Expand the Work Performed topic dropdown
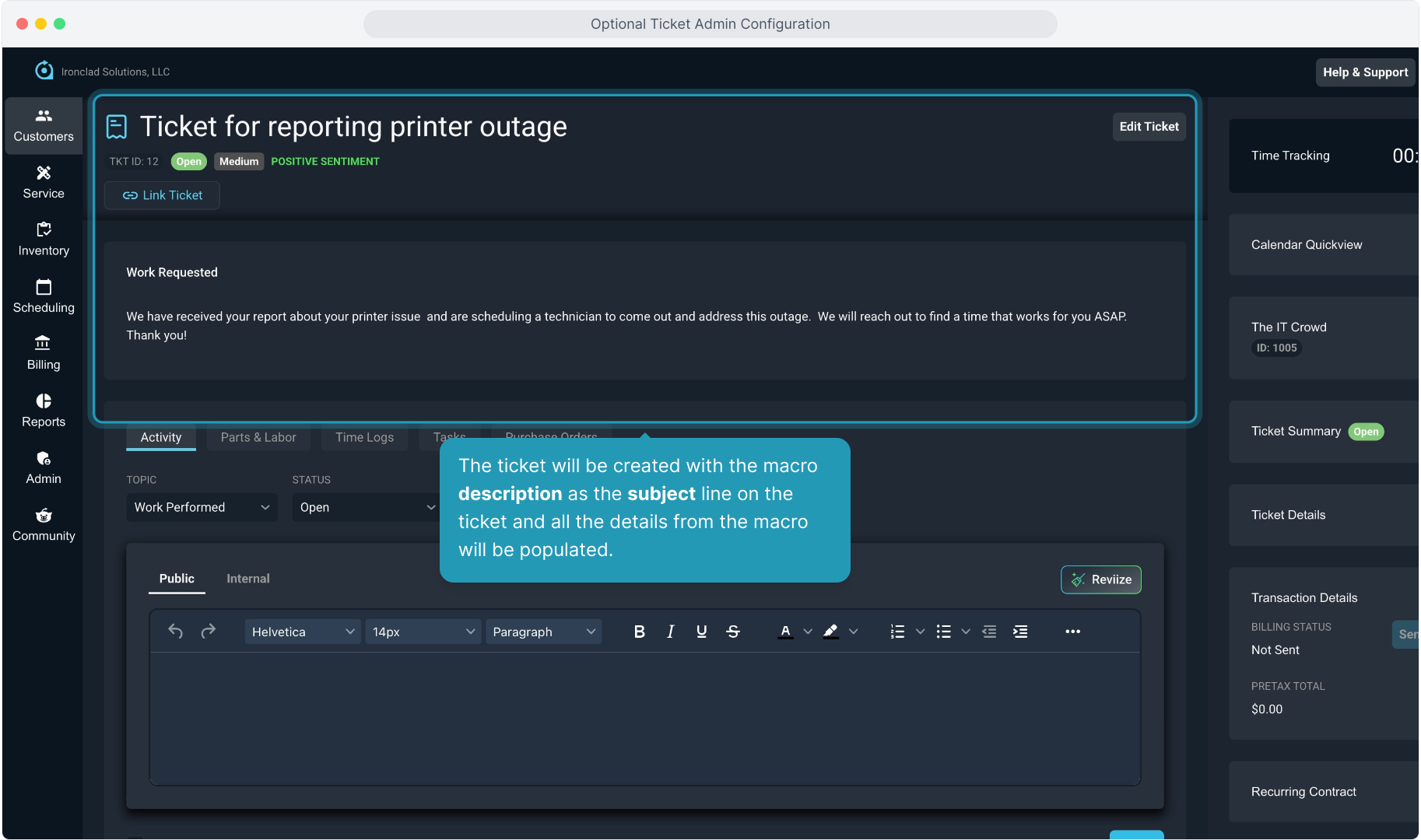The height and width of the screenshot is (840, 1421). [x=202, y=507]
